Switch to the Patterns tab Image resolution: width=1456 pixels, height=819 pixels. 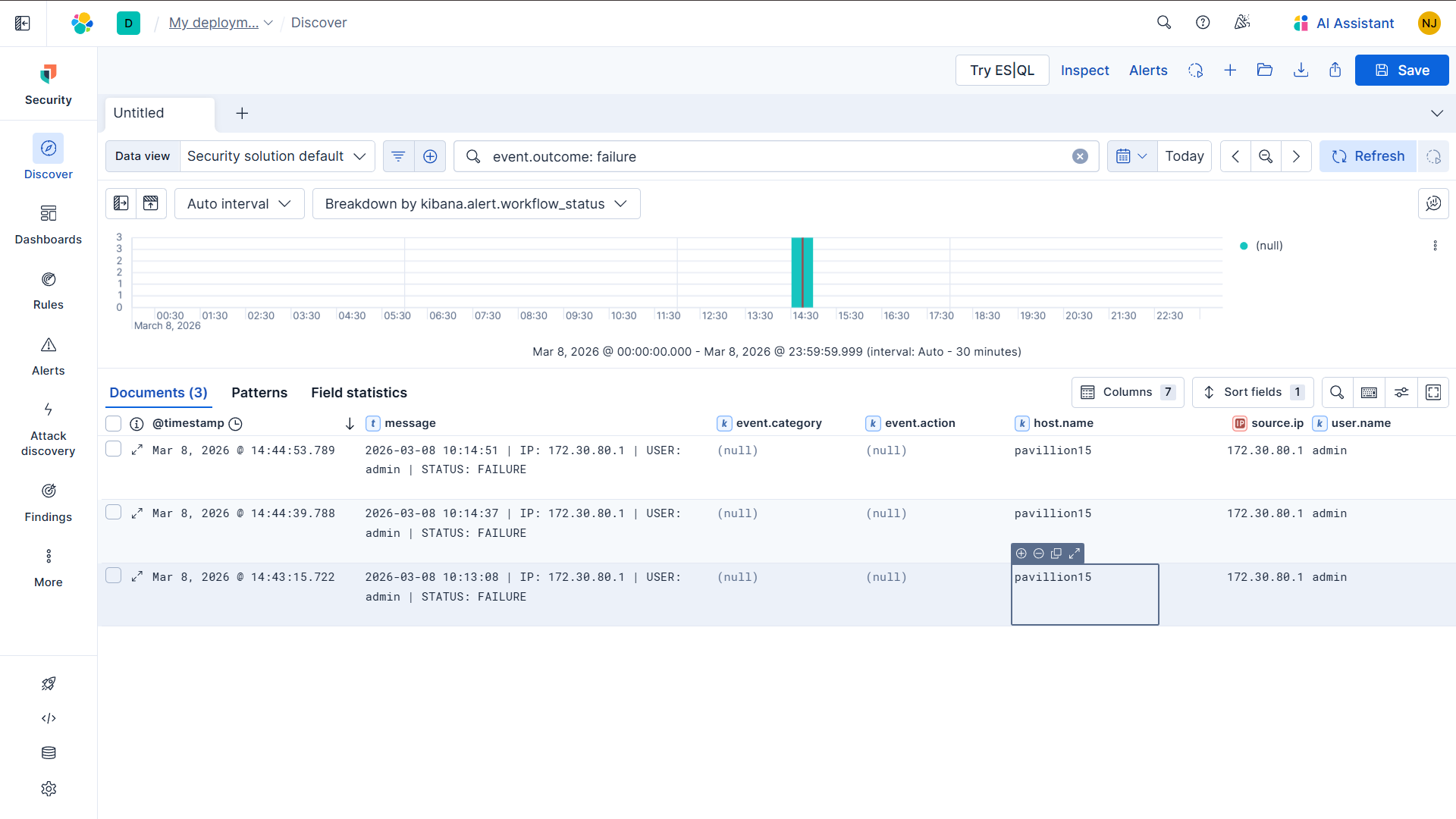tap(259, 392)
